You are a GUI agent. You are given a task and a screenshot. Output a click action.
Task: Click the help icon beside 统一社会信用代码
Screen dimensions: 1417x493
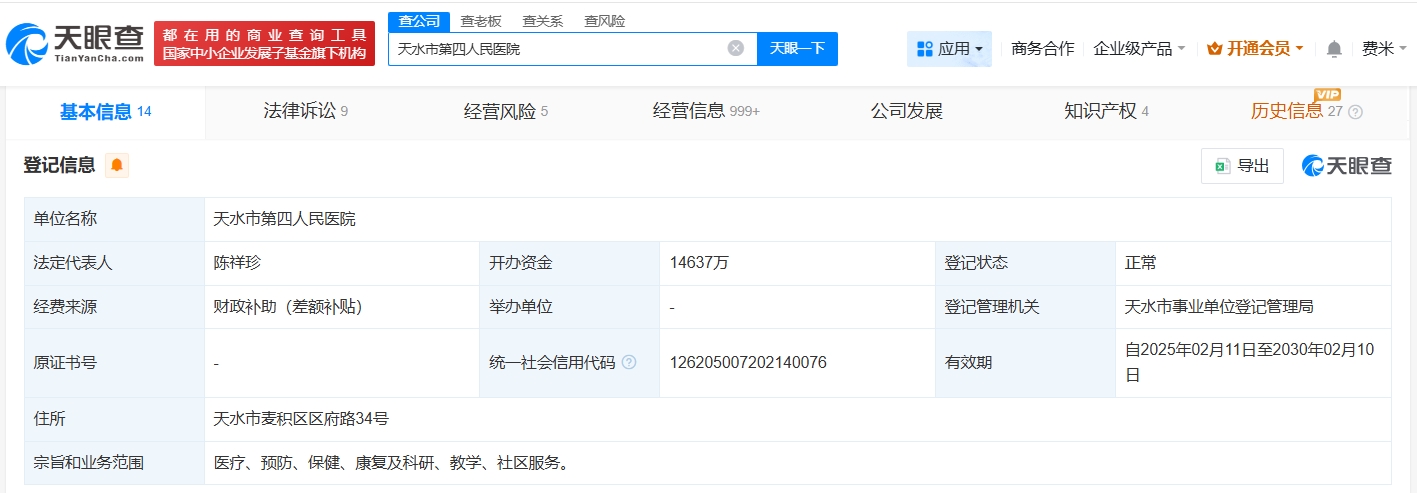629,362
